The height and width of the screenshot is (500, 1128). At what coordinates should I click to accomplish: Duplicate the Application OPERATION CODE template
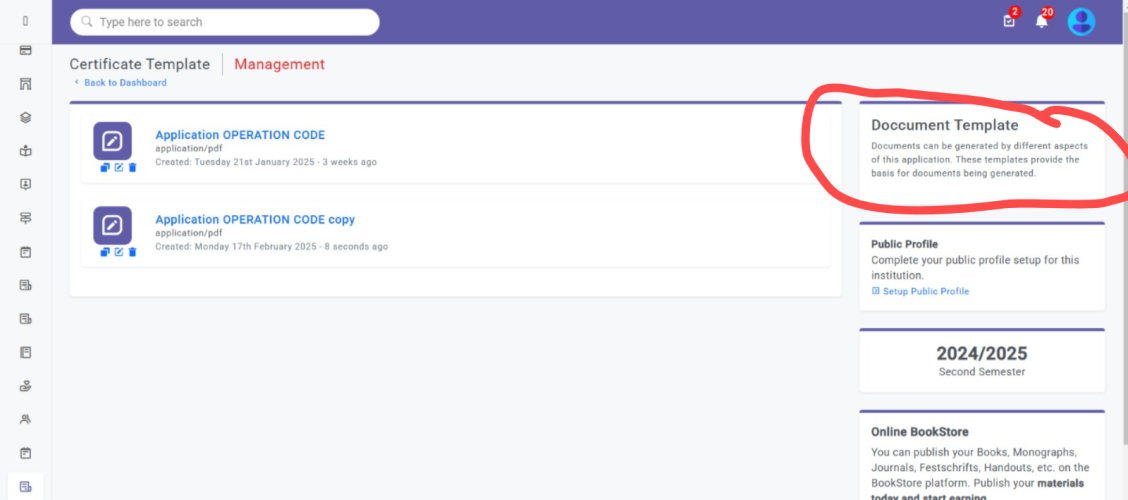105,168
